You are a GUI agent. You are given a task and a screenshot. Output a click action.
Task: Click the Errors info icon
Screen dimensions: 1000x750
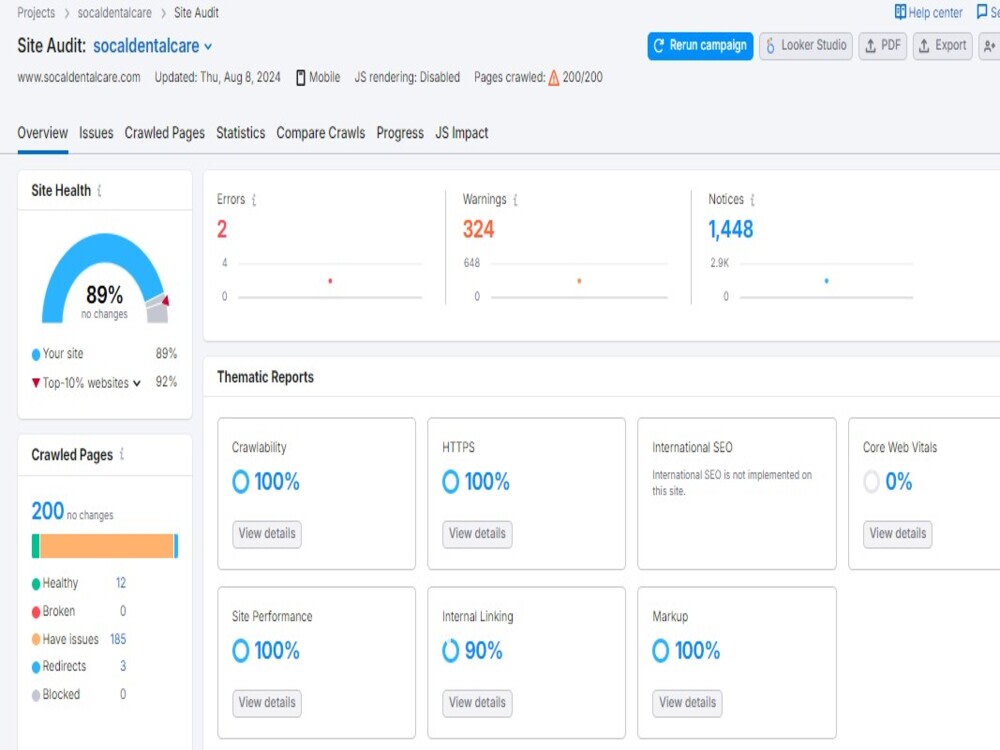point(254,200)
